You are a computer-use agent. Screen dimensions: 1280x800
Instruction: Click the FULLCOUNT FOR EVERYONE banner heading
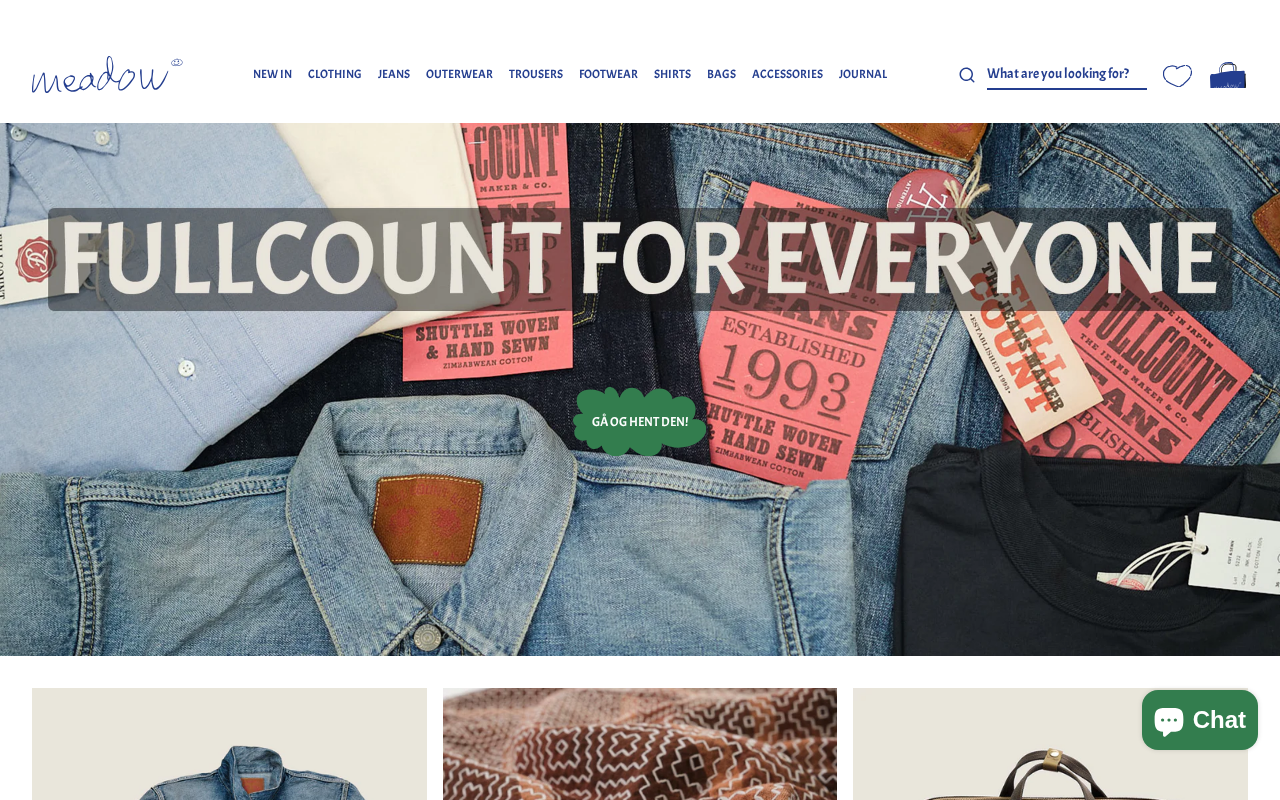pos(640,259)
